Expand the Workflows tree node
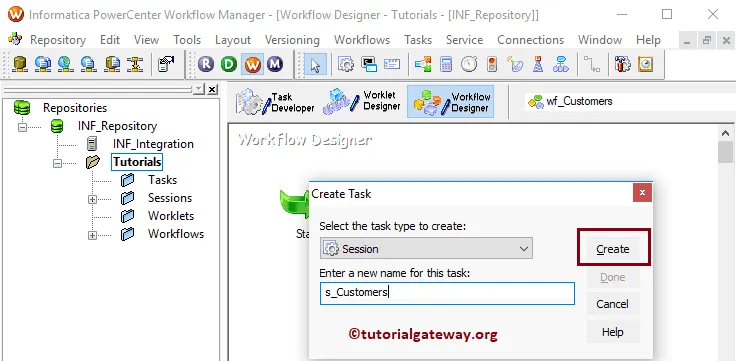Viewport: 736px width, 361px height. tap(92, 235)
